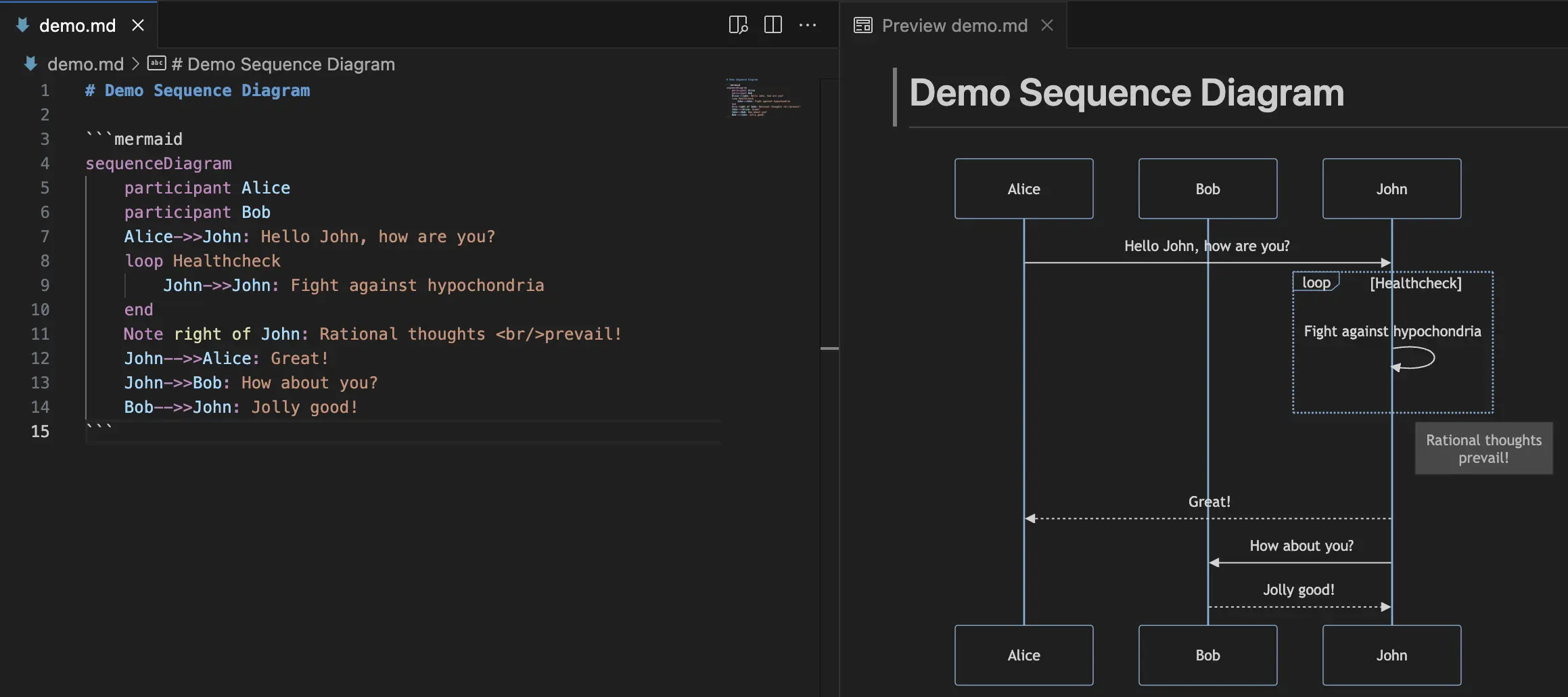
Task: Click bottom Alice participant box in diagram
Action: tap(1024, 655)
